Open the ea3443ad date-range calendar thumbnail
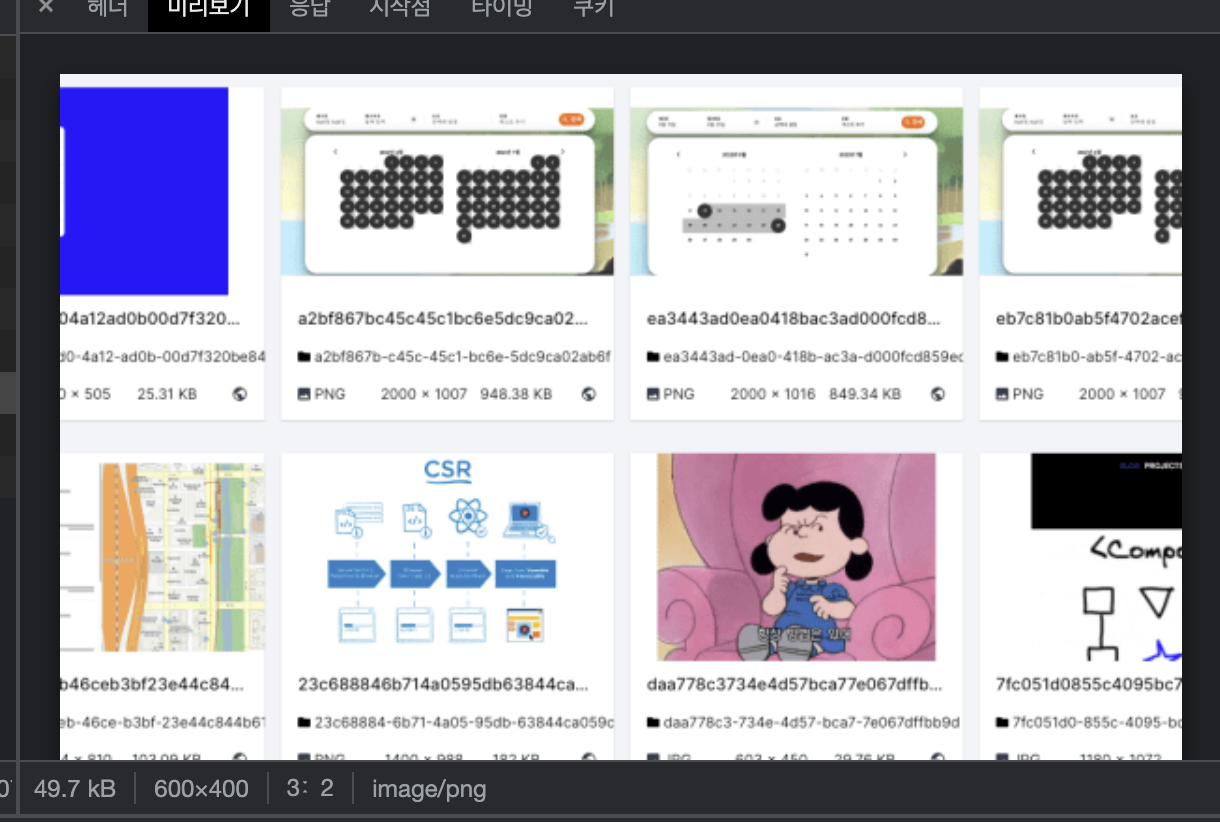 (x=796, y=191)
